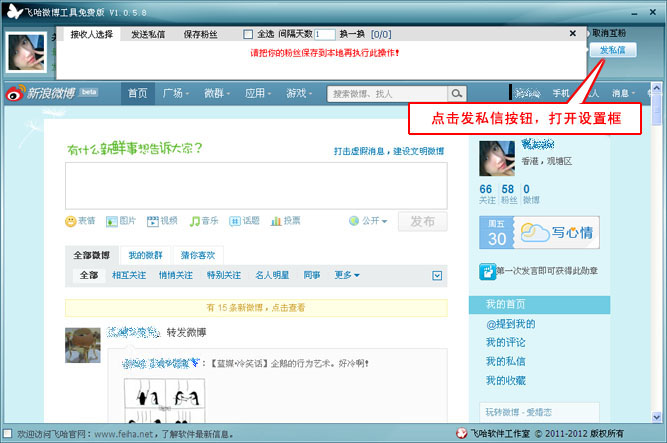Add music via 音乐

pos(203,221)
